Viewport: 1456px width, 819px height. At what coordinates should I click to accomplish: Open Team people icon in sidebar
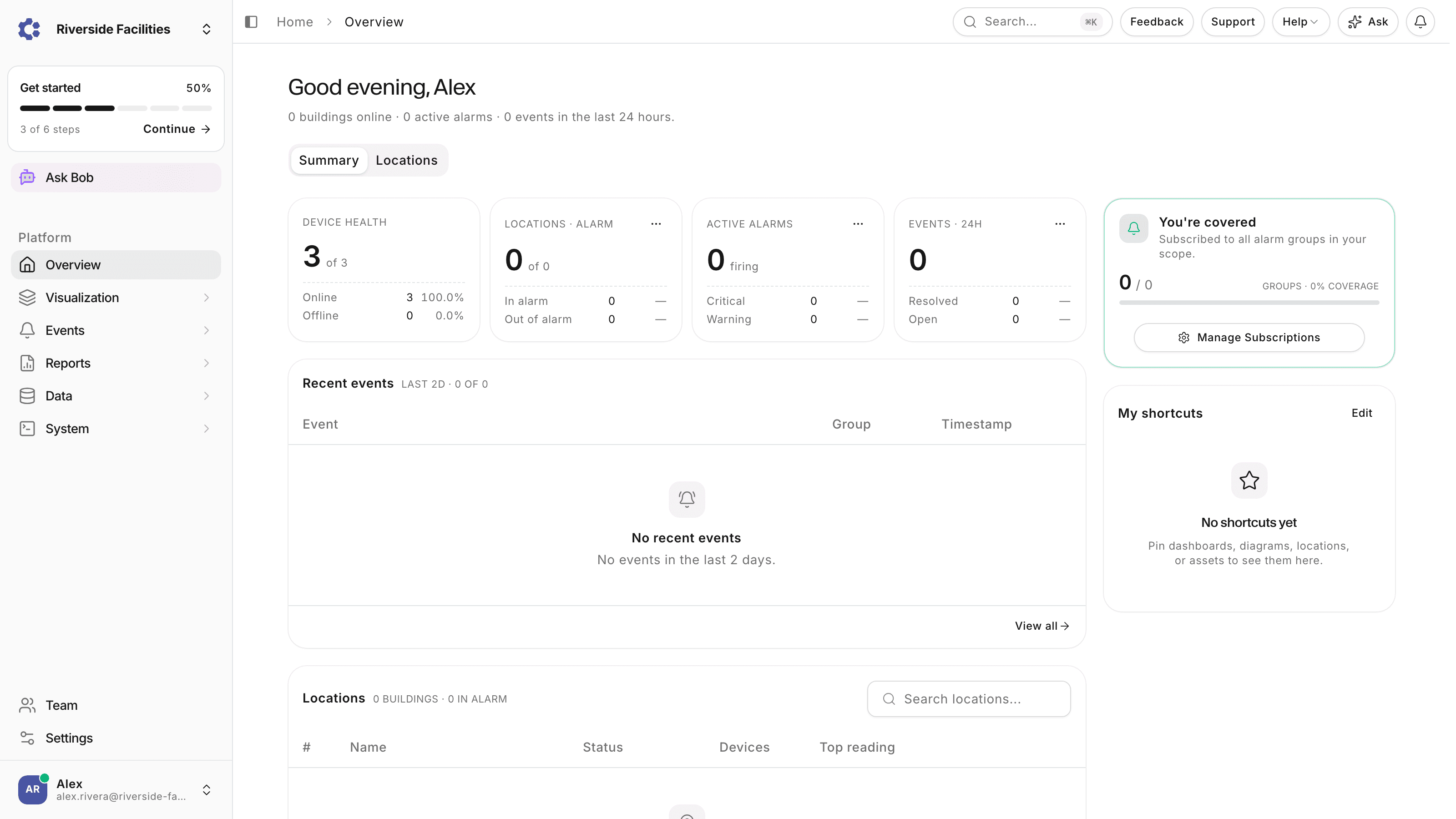(27, 705)
